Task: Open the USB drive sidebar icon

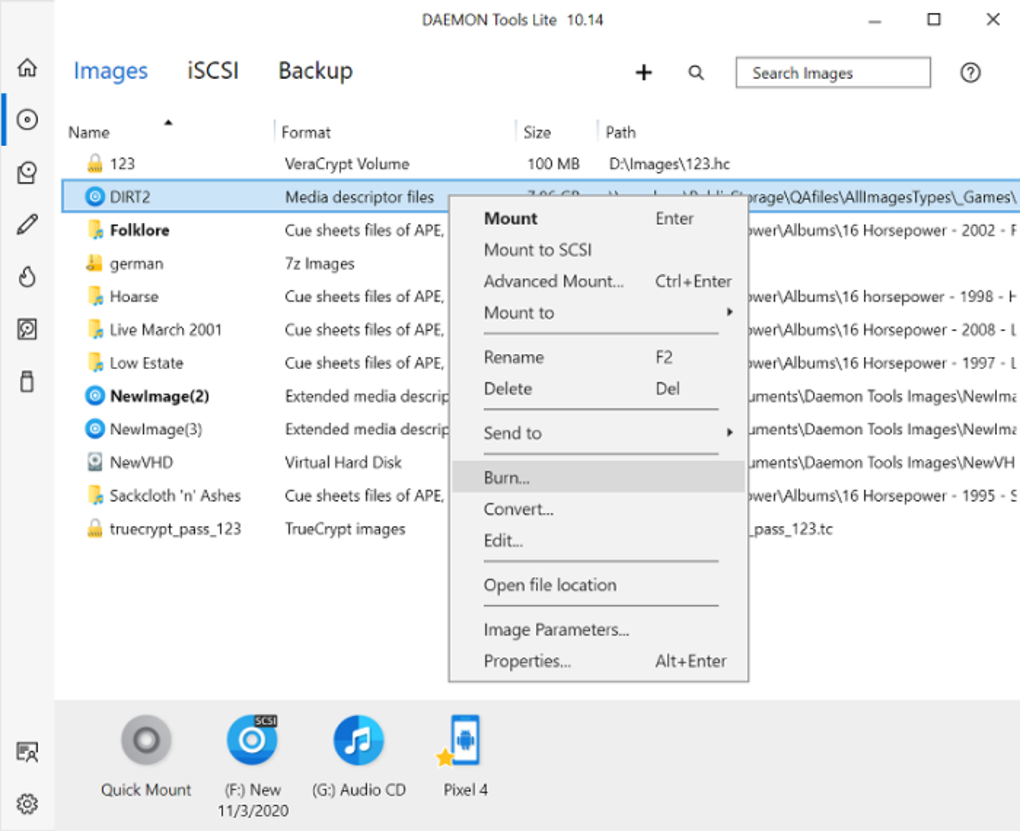Action: [x=27, y=381]
